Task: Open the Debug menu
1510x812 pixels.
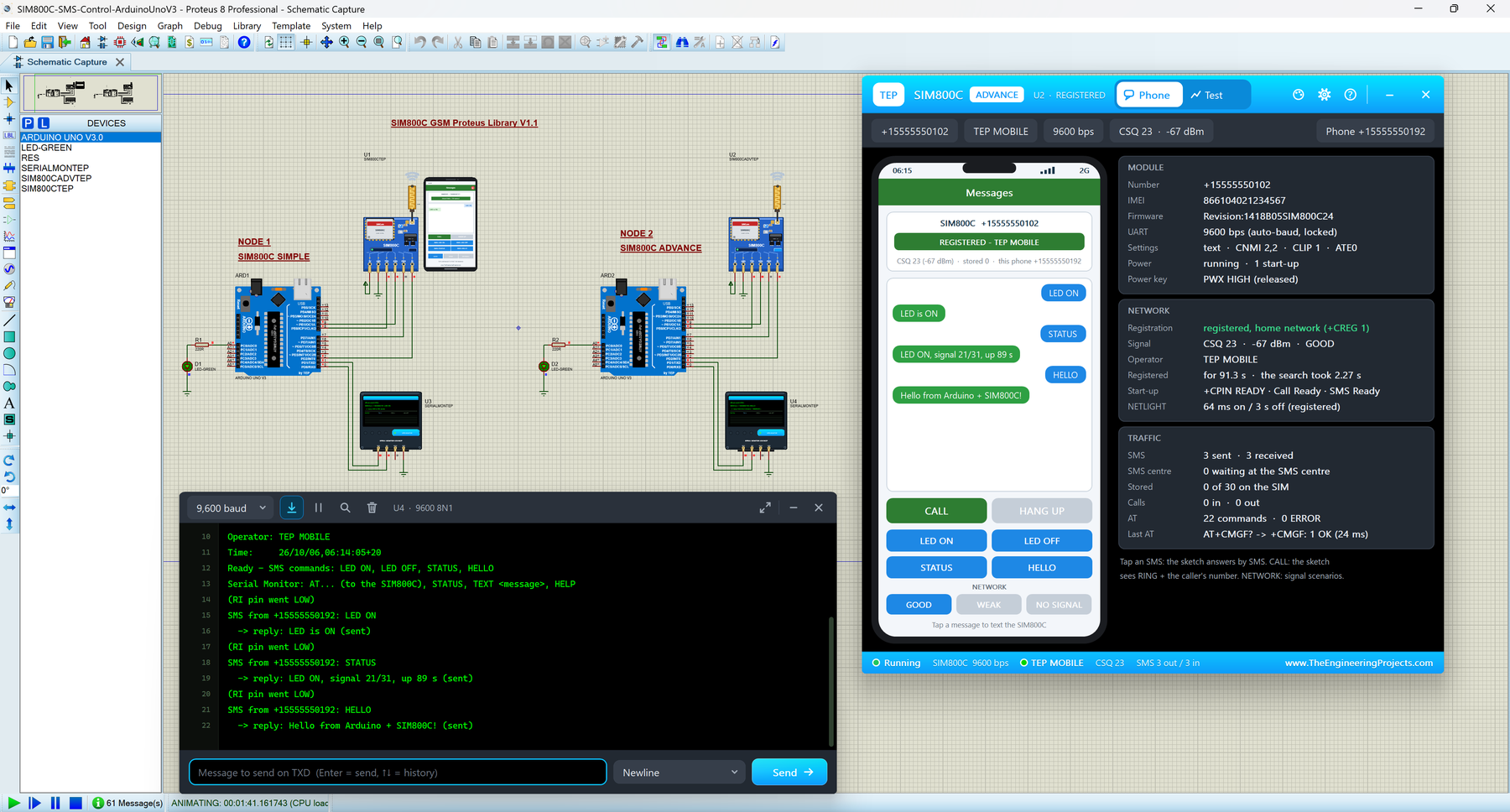Action: [208, 25]
